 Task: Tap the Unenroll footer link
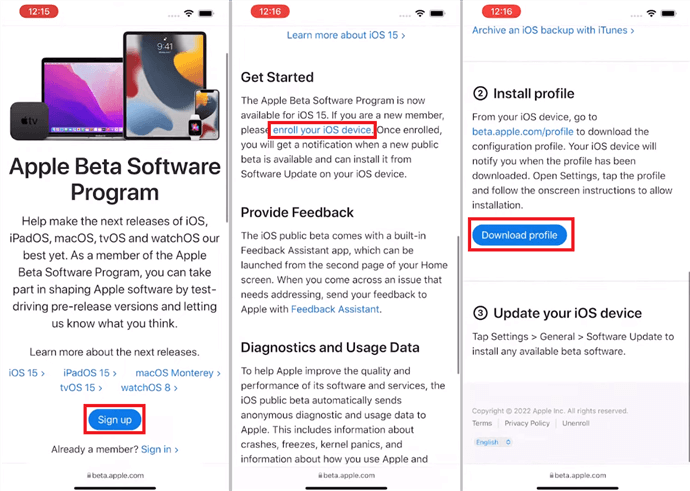[576, 423]
